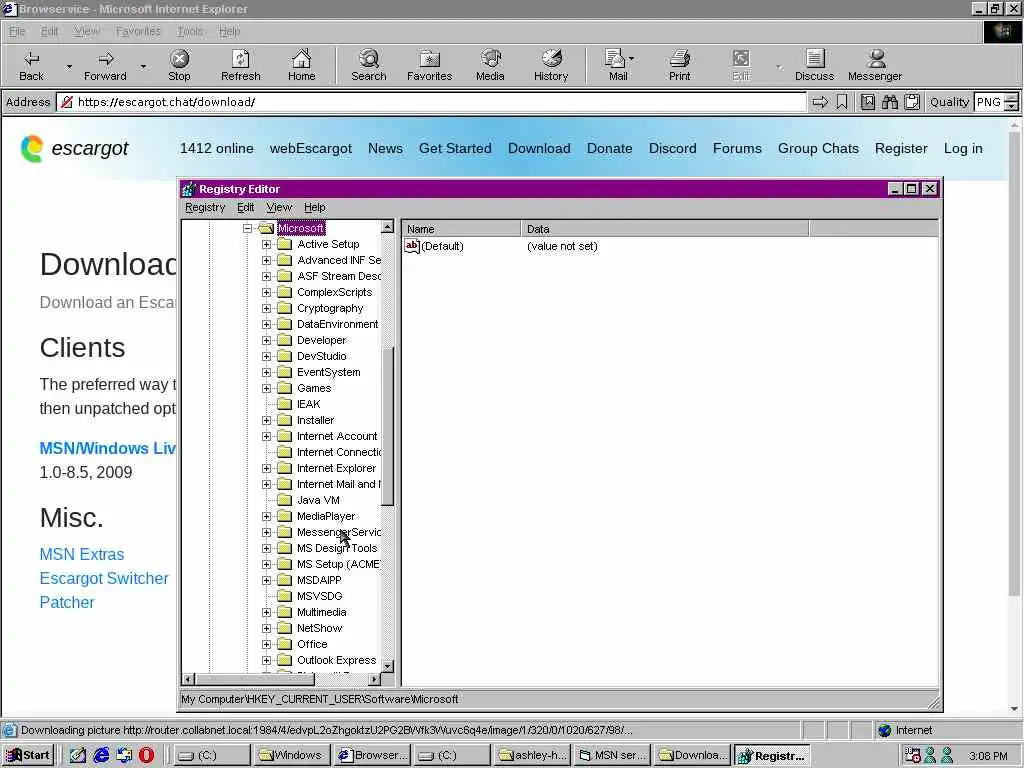Viewport: 1024px width, 768px height.
Task: Click the Forward toolbar button
Action: [x=105, y=65]
